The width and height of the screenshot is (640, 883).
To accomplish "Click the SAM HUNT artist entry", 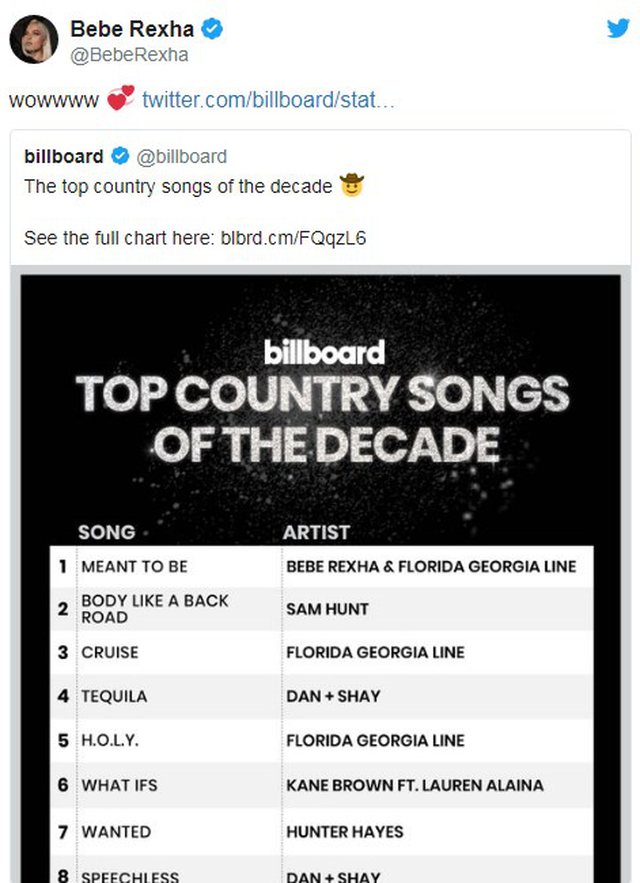I will pyautogui.click(x=327, y=609).
